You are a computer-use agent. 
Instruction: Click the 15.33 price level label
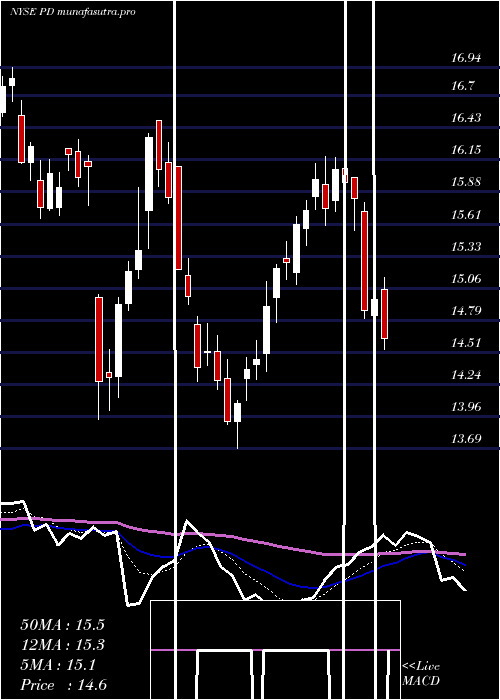[467, 246]
